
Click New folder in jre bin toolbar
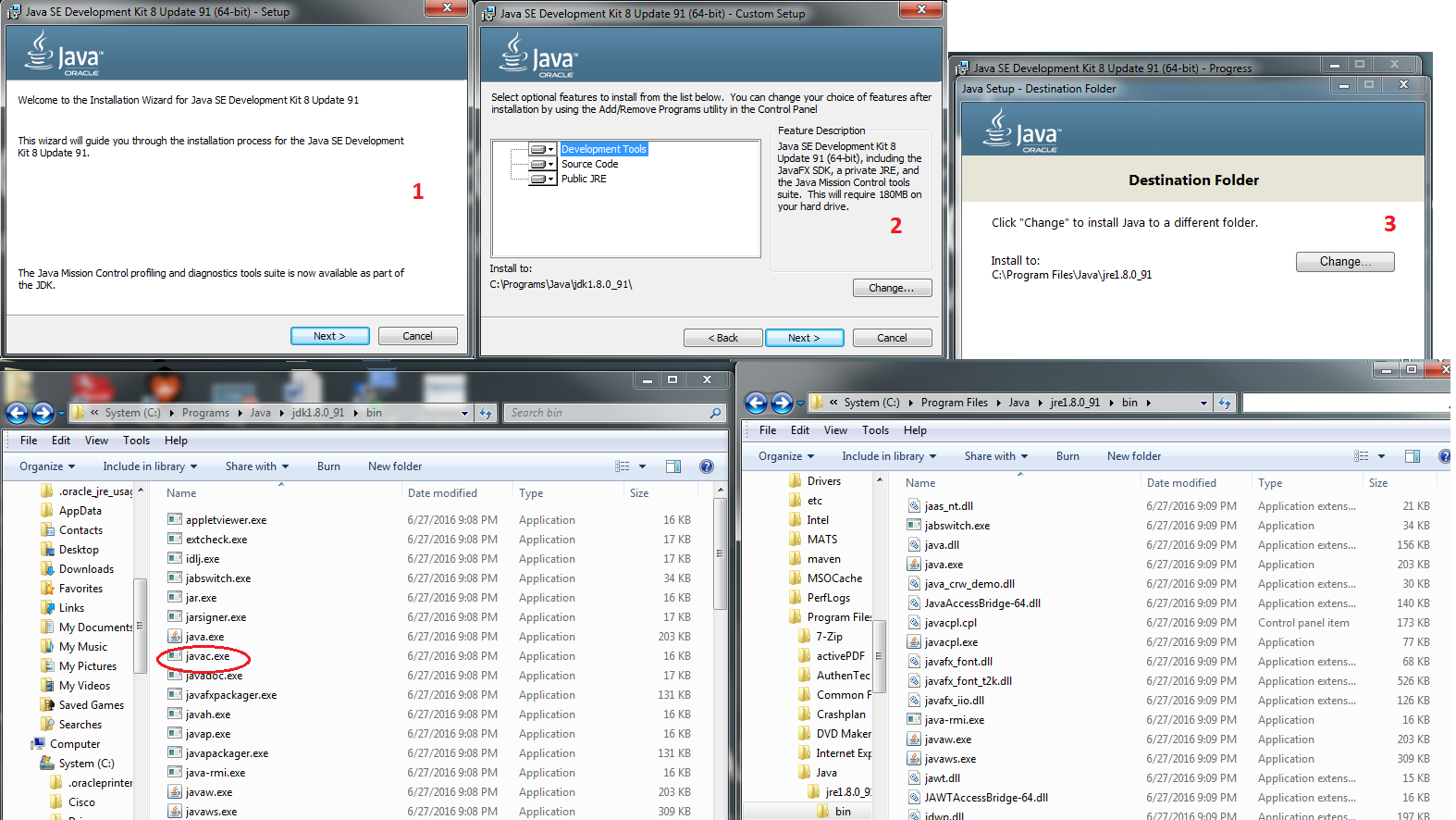[1134, 456]
